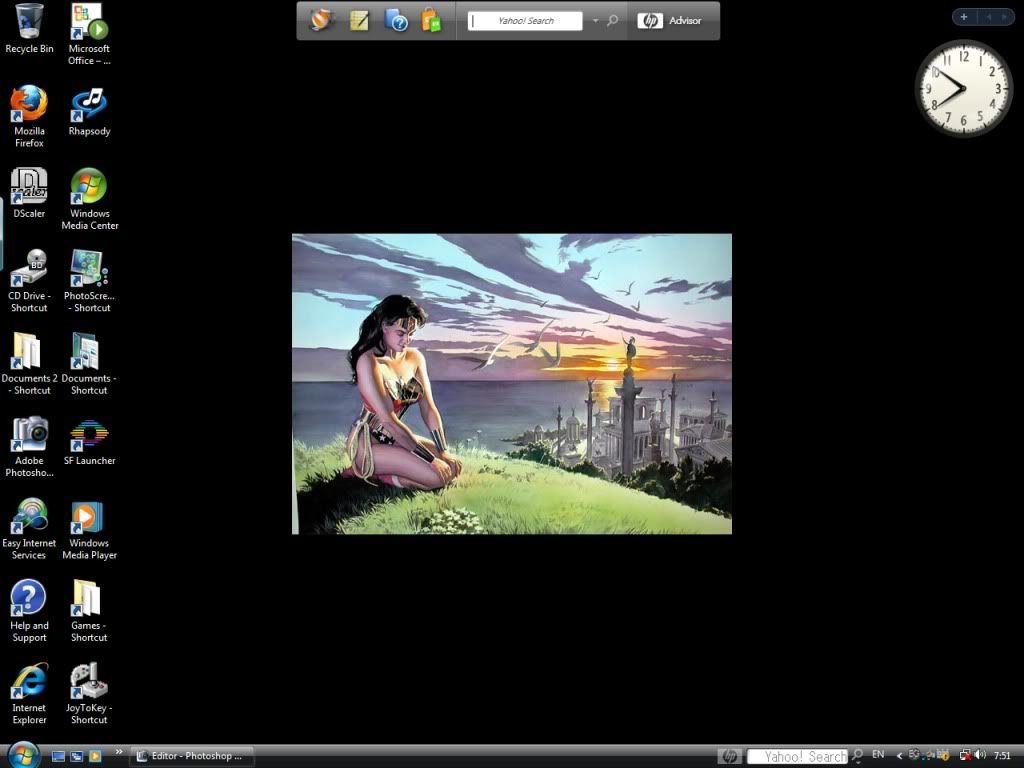
Task: Launch Media Player from Quick Launch
Action: click(x=95, y=756)
